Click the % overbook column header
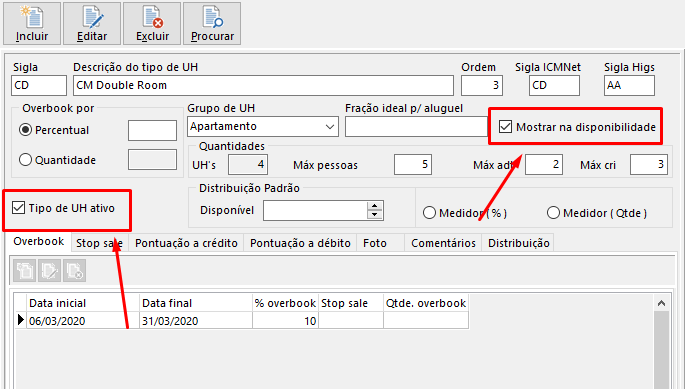 (x=285, y=303)
